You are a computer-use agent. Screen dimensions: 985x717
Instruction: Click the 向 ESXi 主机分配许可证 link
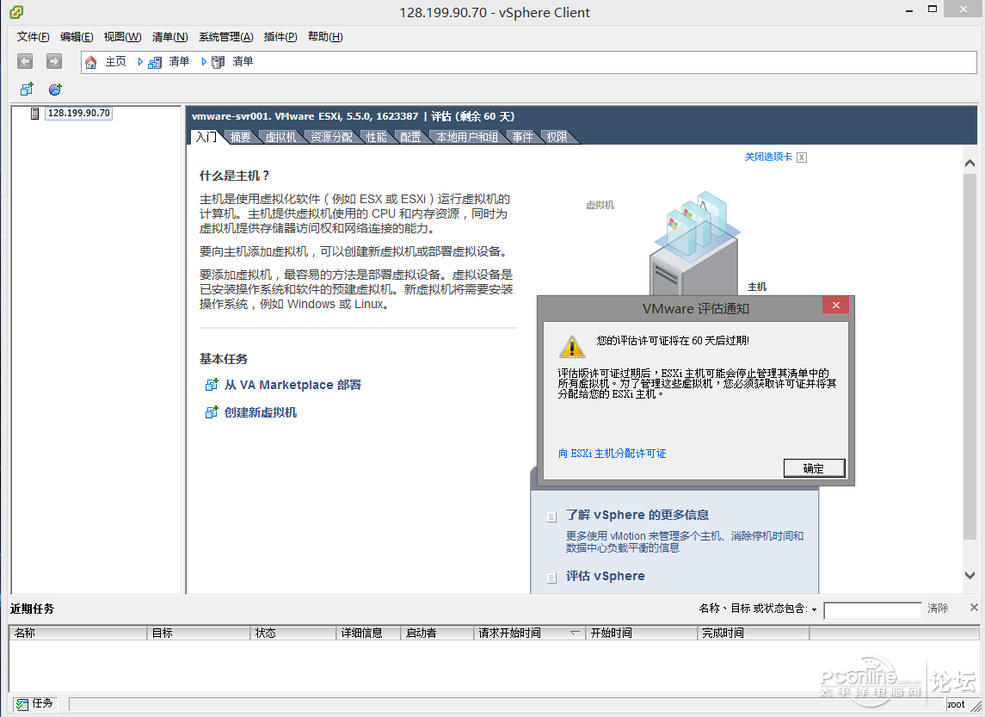coord(612,453)
